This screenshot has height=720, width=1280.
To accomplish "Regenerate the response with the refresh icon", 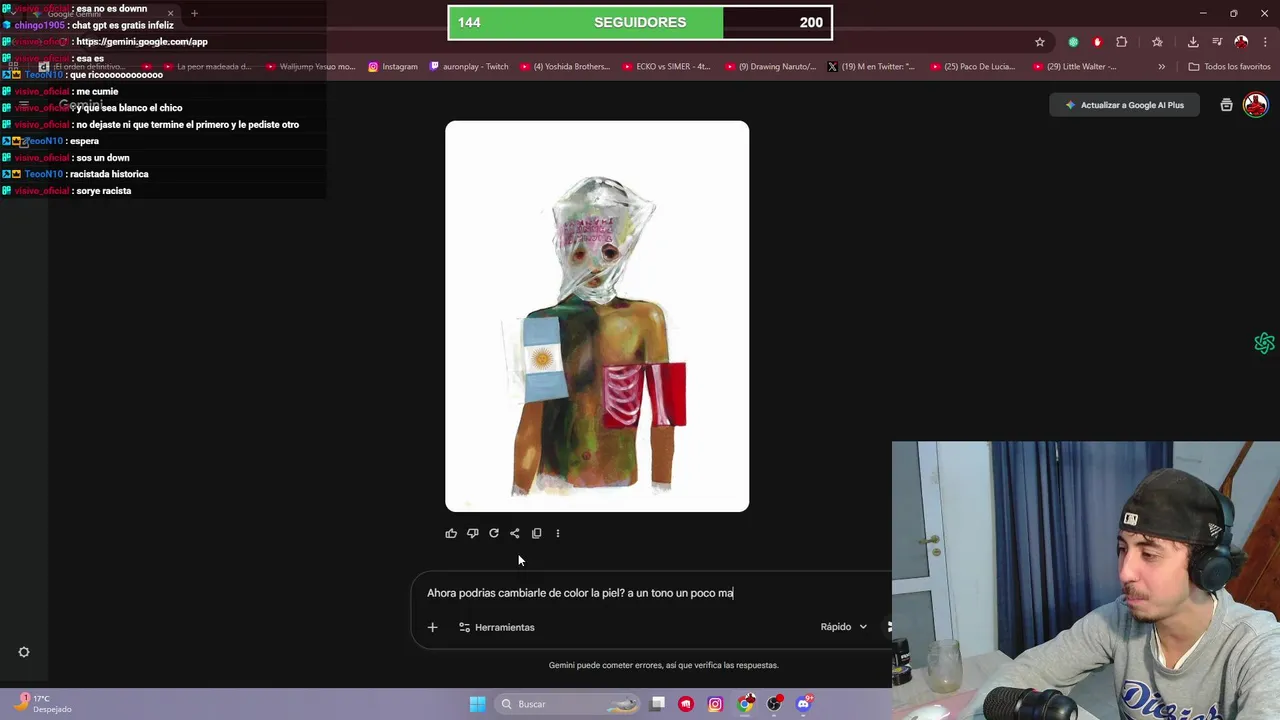I will [494, 533].
